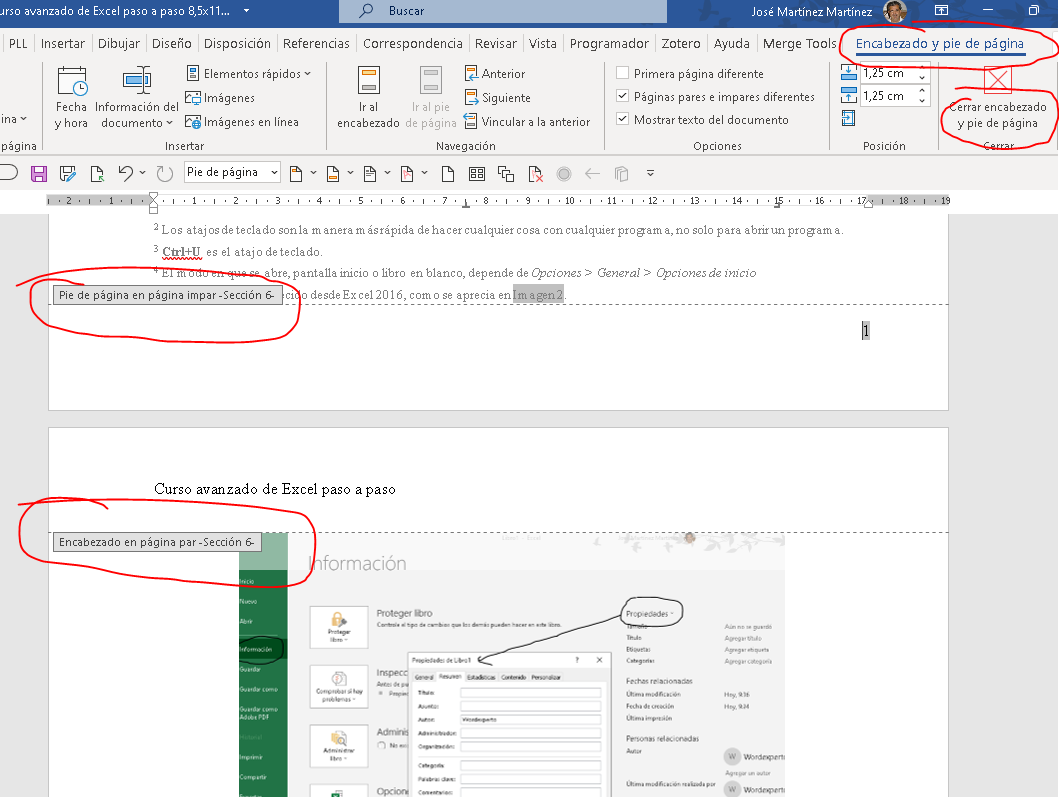This screenshot has width=1059, height=797.
Task: Expand Elementos rápidos dropdown
Action: coord(248,74)
